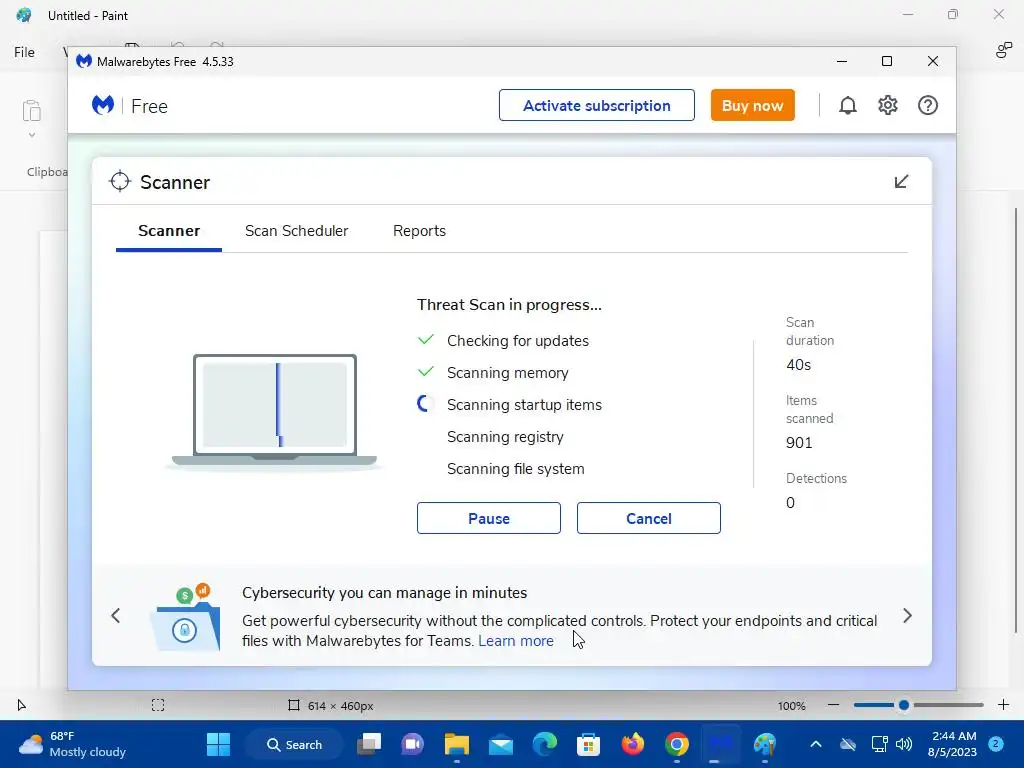The height and width of the screenshot is (768, 1024).
Task: Click the Scanning file system text
Action: click(516, 469)
